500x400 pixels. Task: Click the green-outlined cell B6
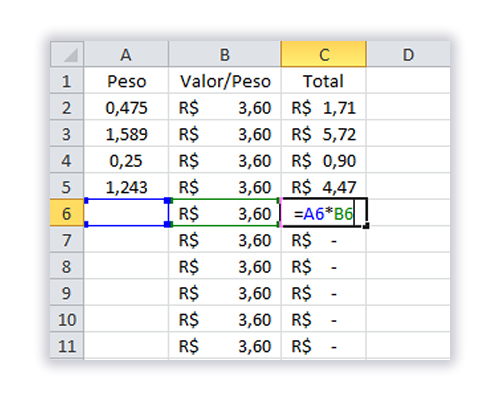(225, 213)
